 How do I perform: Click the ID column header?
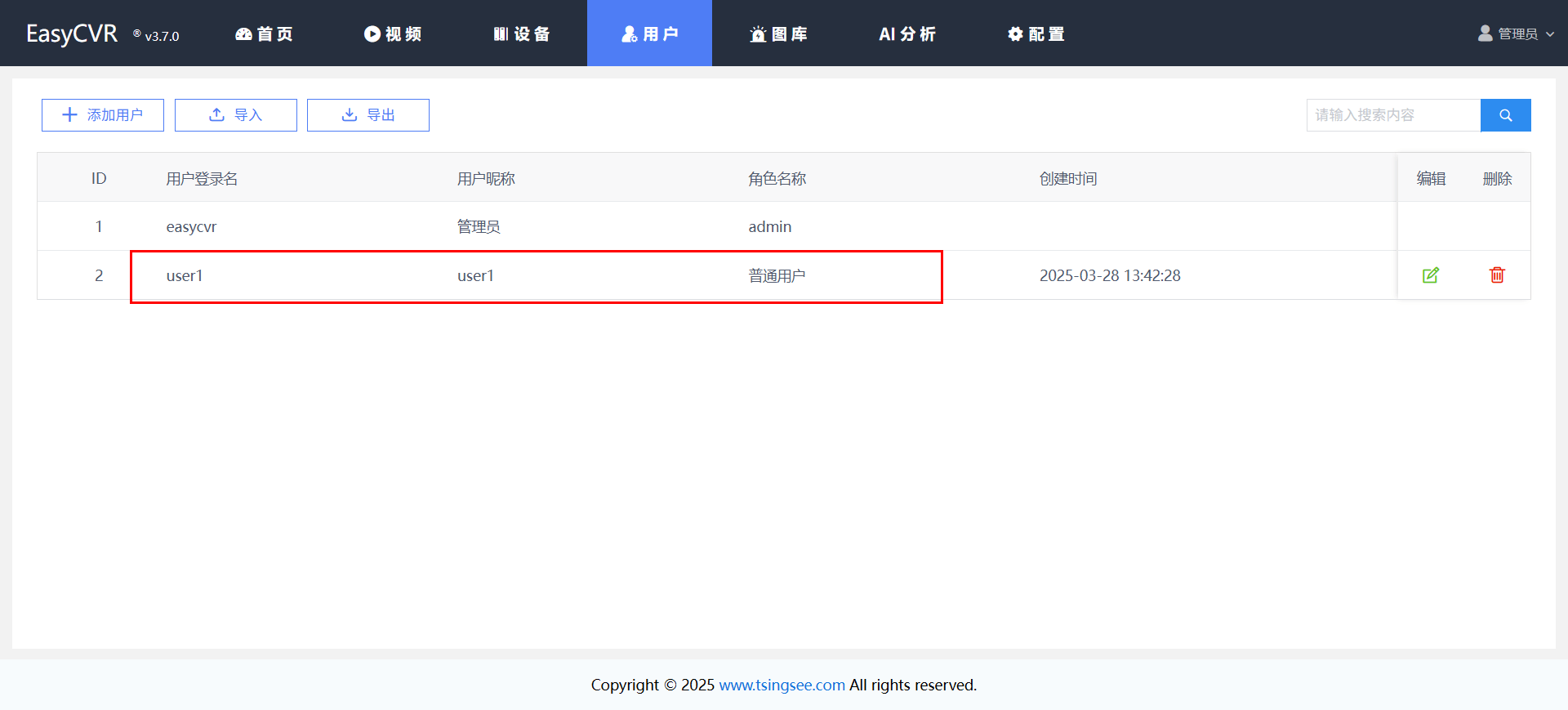[99, 178]
